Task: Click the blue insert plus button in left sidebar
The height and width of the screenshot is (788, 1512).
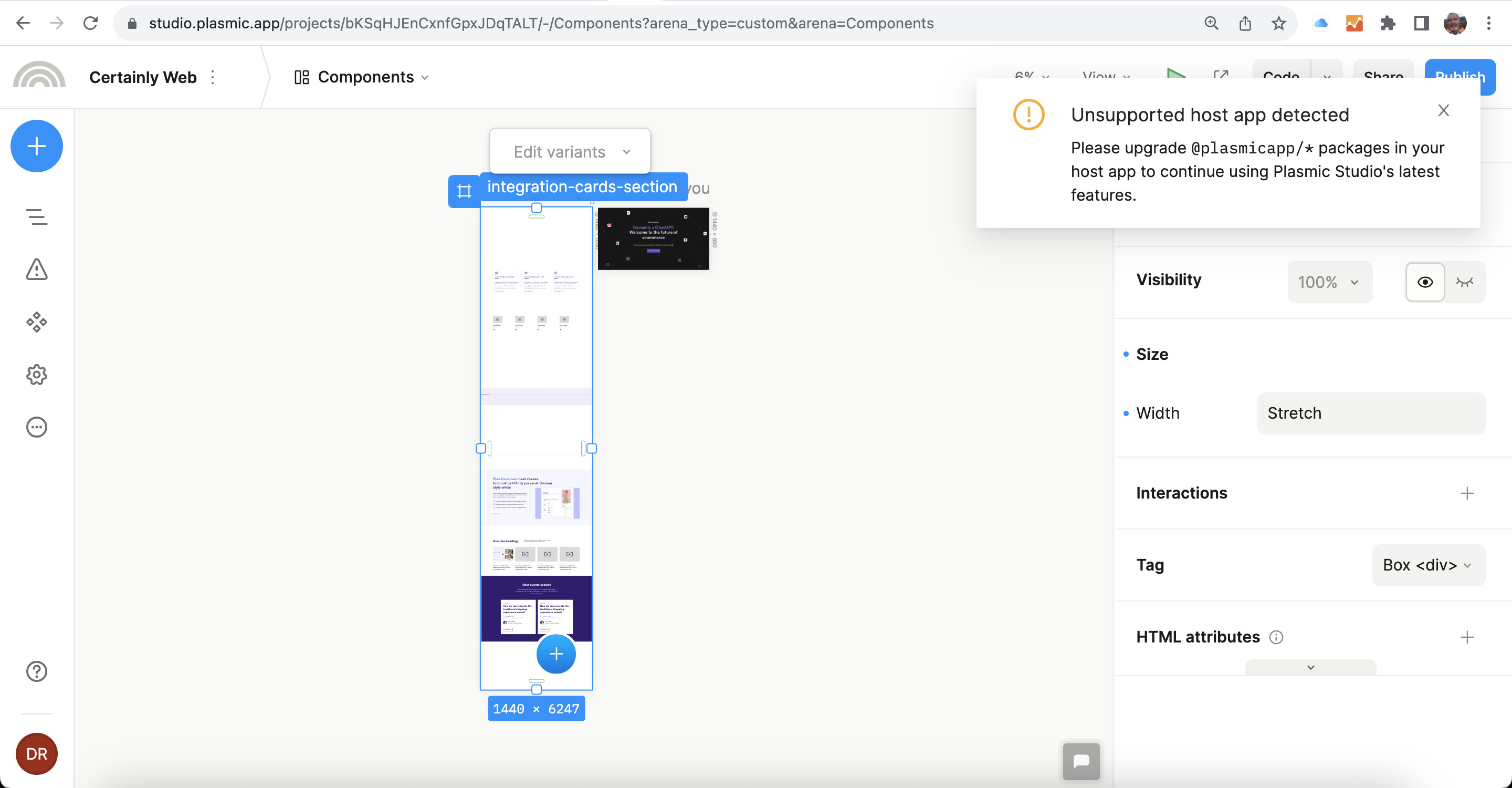Action: click(x=36, y=146)
